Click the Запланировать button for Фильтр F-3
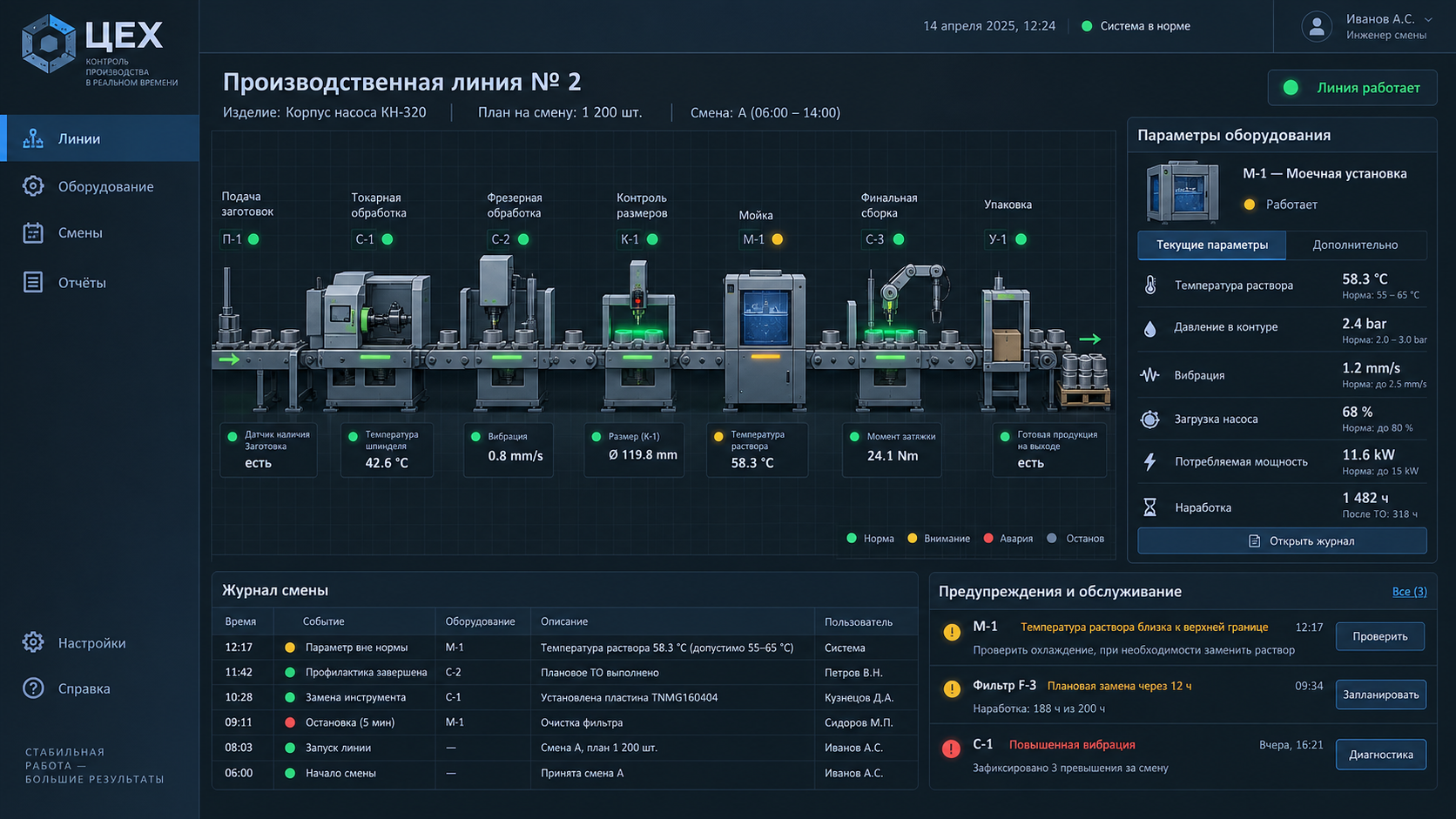This screenshot has height=819, width=1456. (x=1380, y=695)
